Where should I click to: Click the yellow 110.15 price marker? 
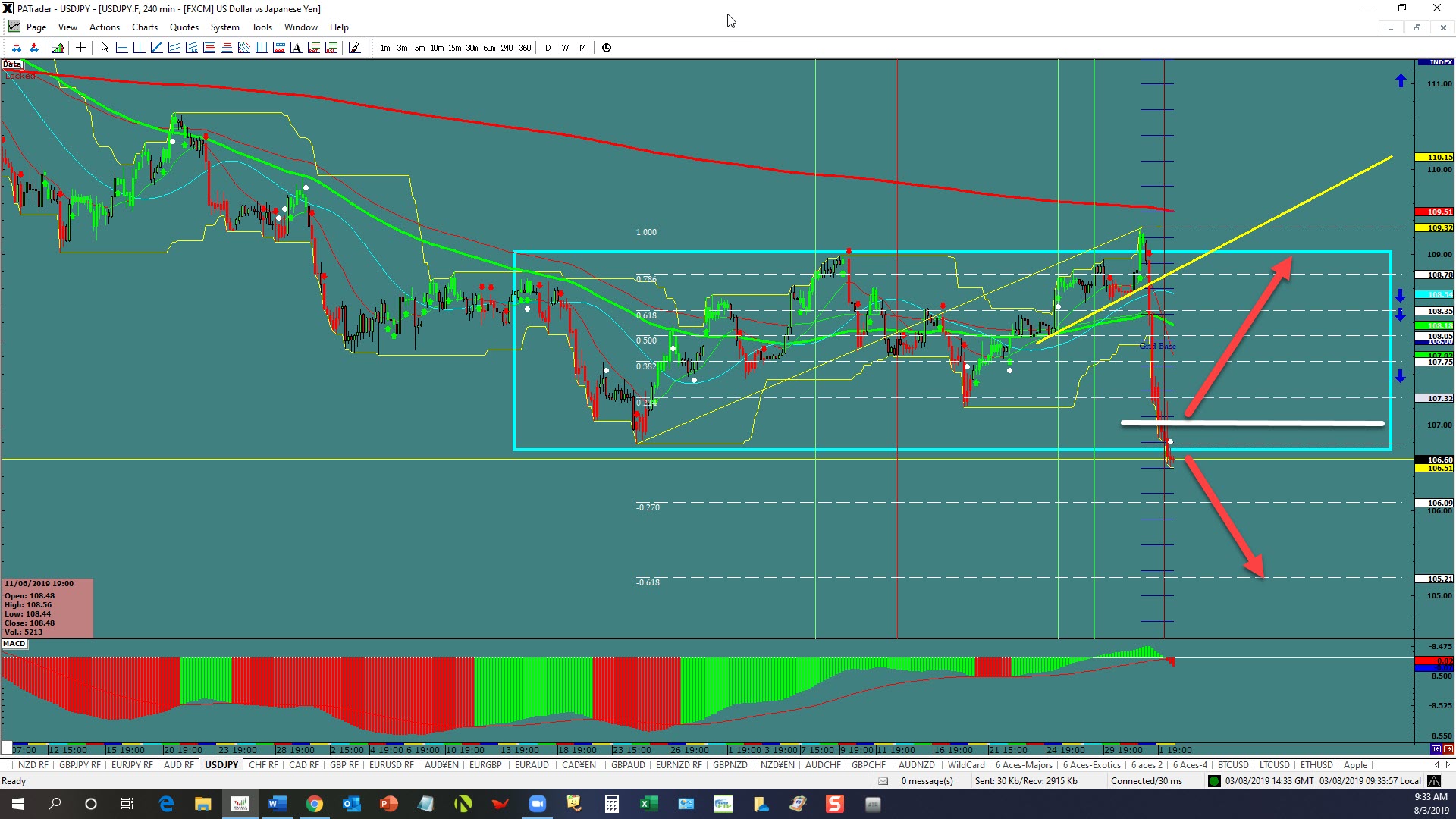pos(1434,158)
